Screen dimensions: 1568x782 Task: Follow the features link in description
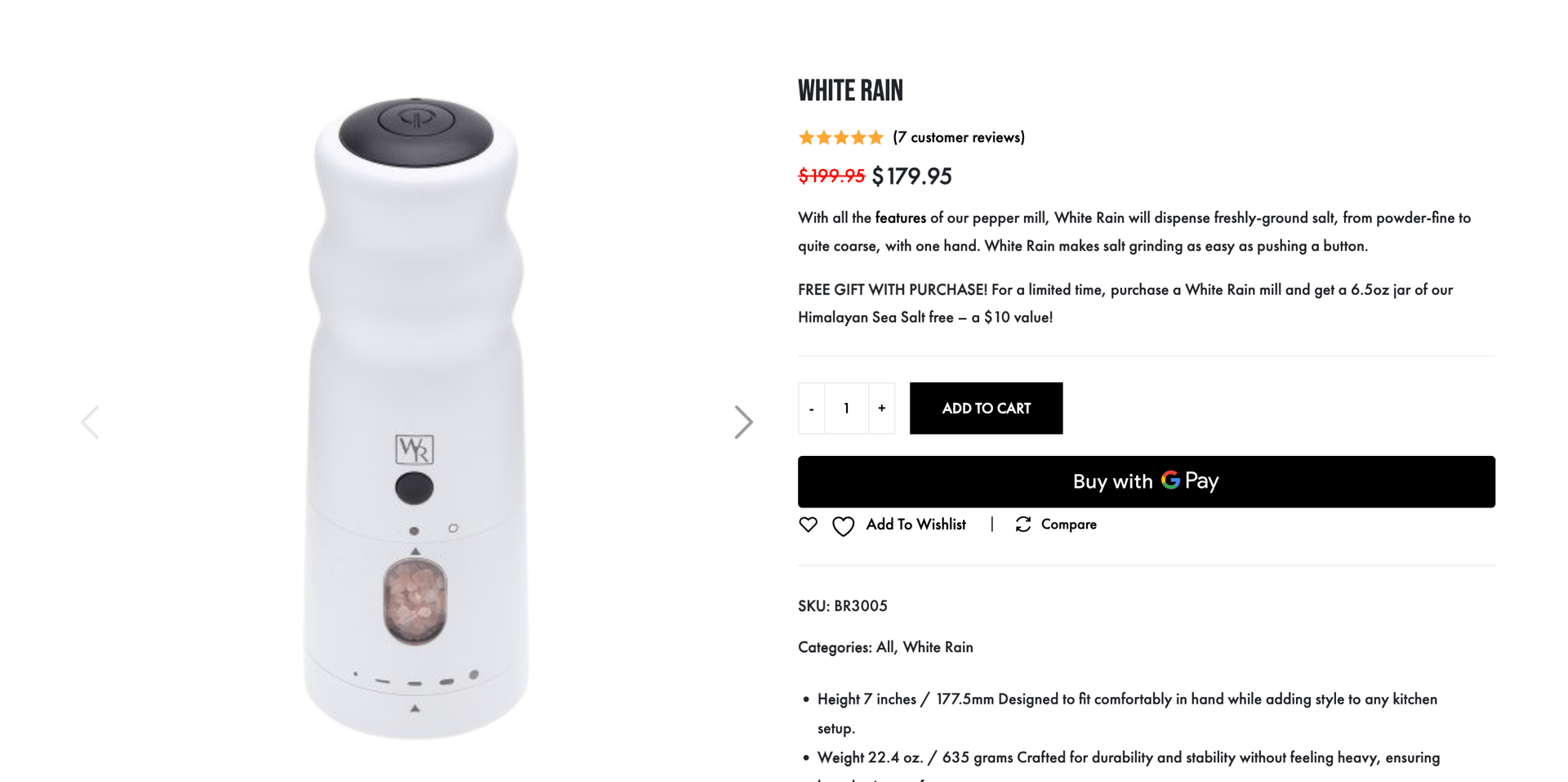[x=900, y=218]
